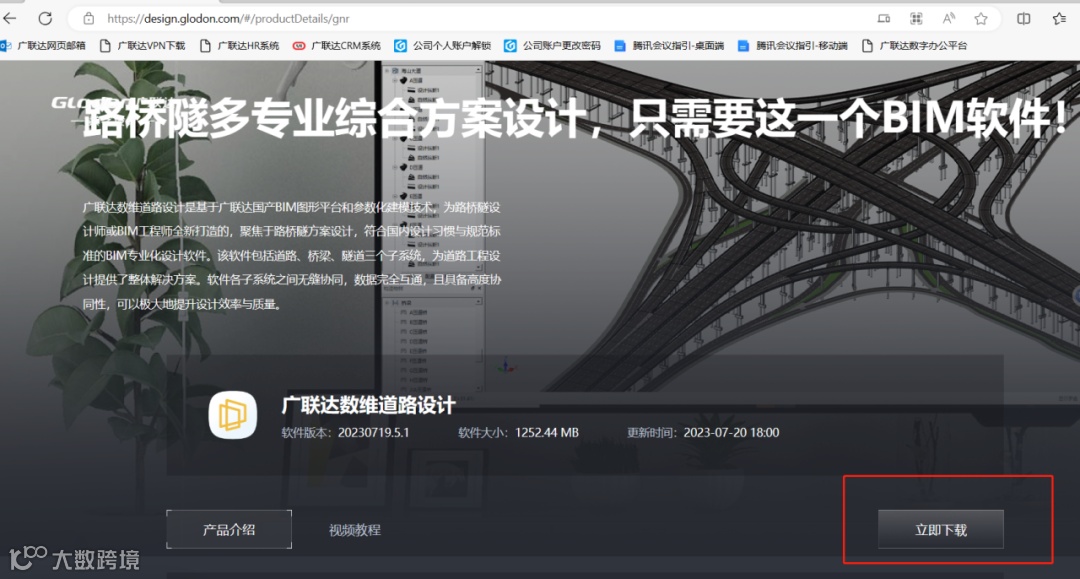The image size is (1080, 579).
Task: Click the QR code grid icon
Action: pos(916,19)
